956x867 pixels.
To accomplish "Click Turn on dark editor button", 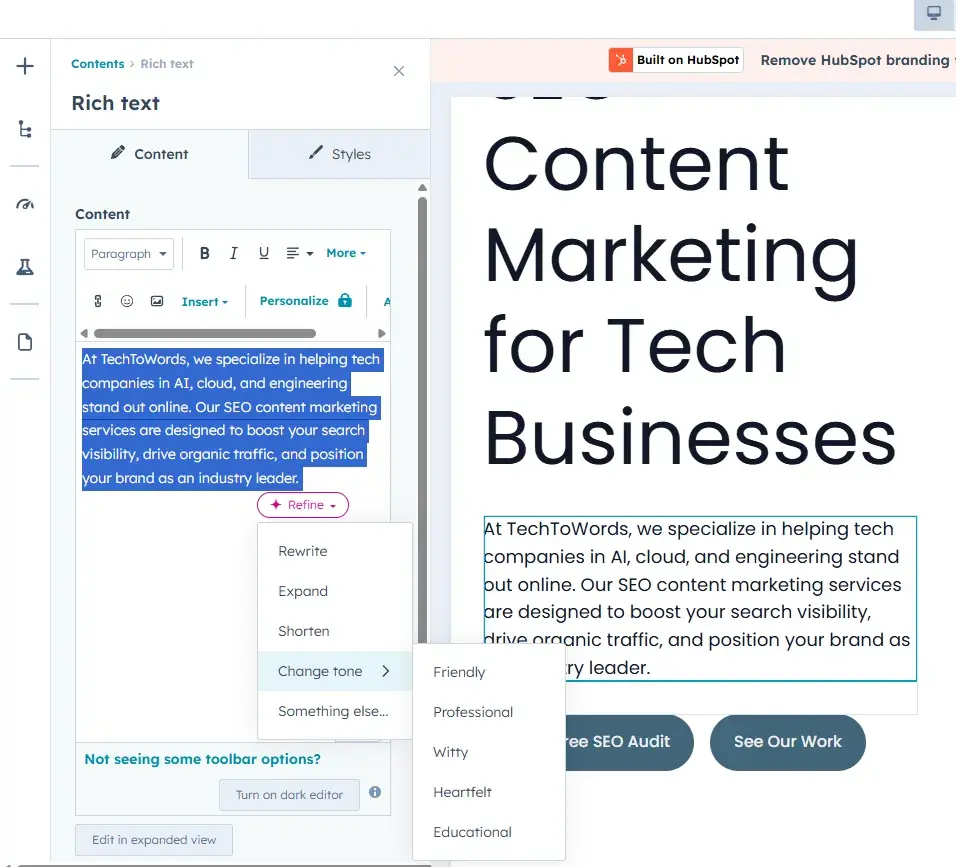I will point(289,795).
